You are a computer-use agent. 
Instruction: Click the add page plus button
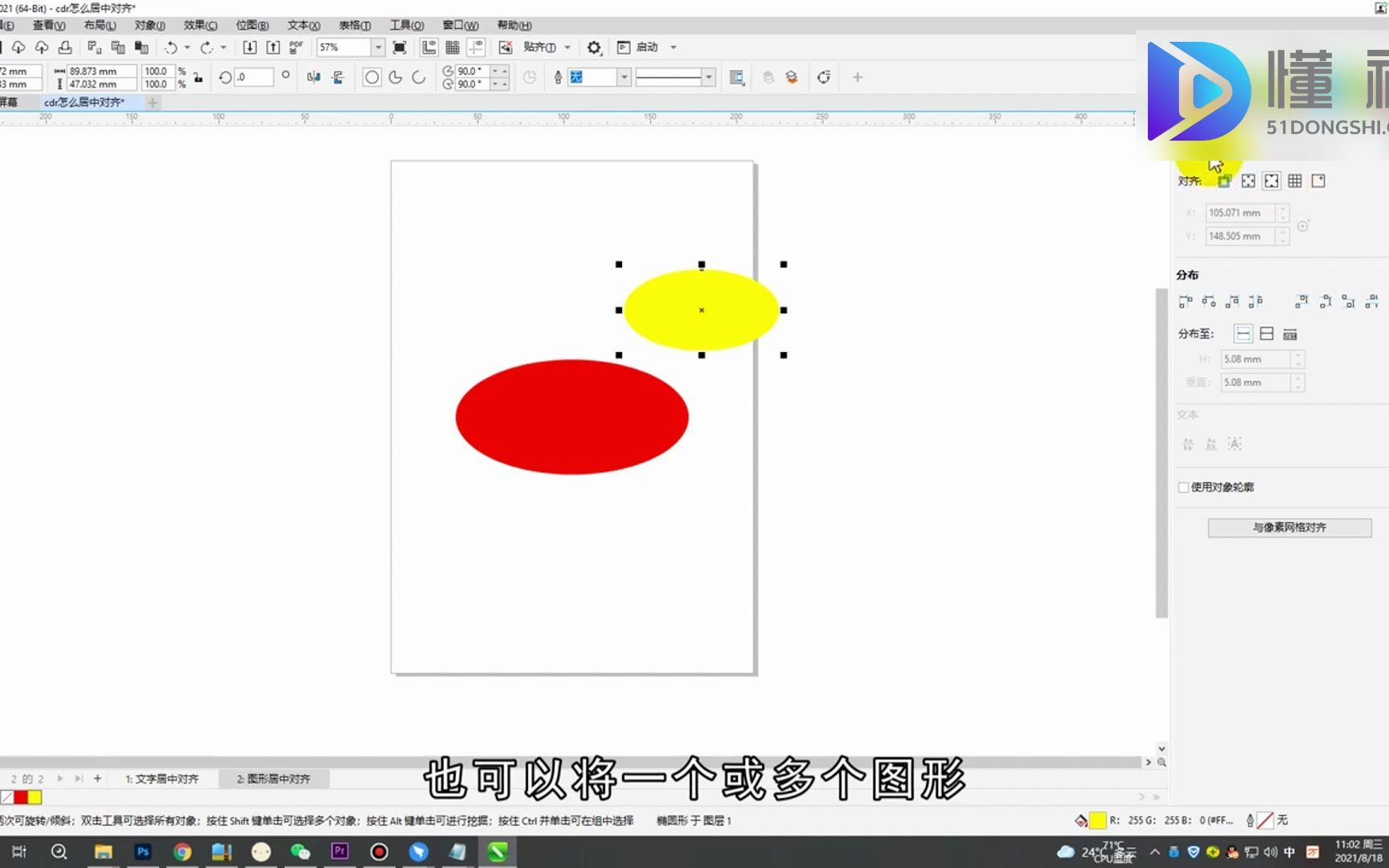pos(97,779)
